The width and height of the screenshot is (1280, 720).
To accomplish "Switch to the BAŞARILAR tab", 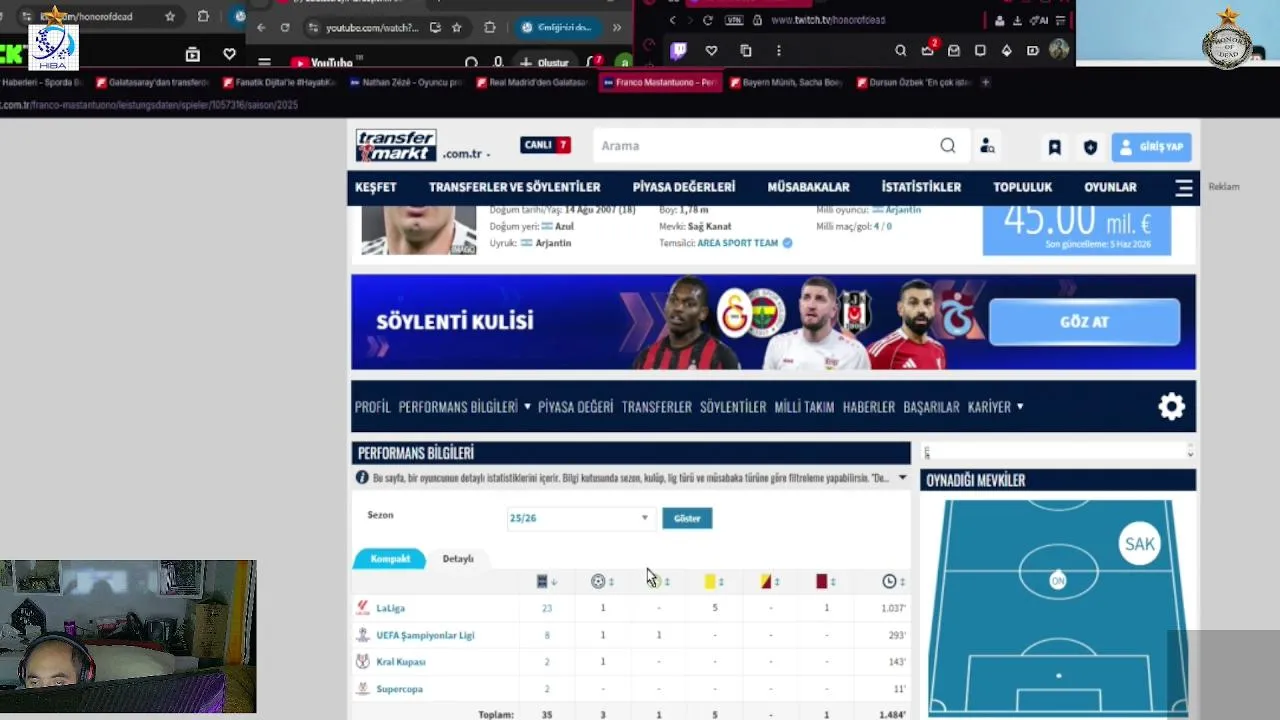I will pyautogui.click(x=931, y=407).
